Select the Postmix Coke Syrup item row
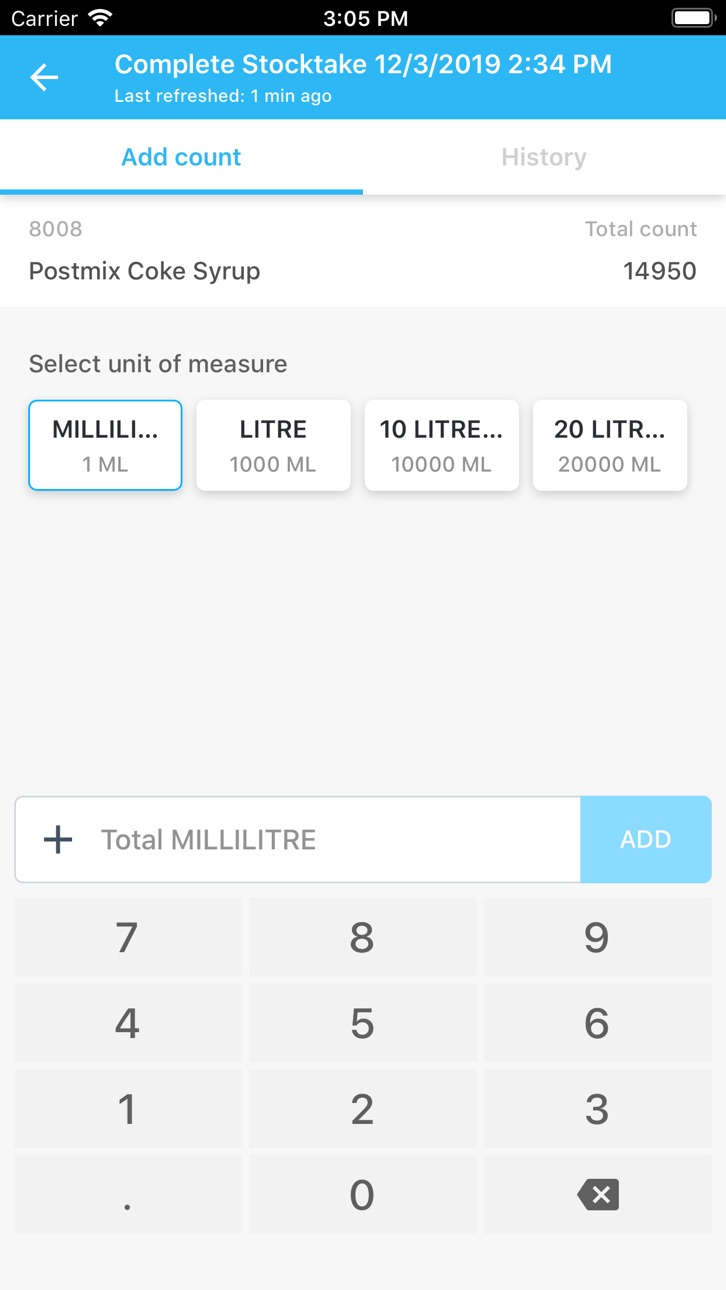 [x=363, y=251]
